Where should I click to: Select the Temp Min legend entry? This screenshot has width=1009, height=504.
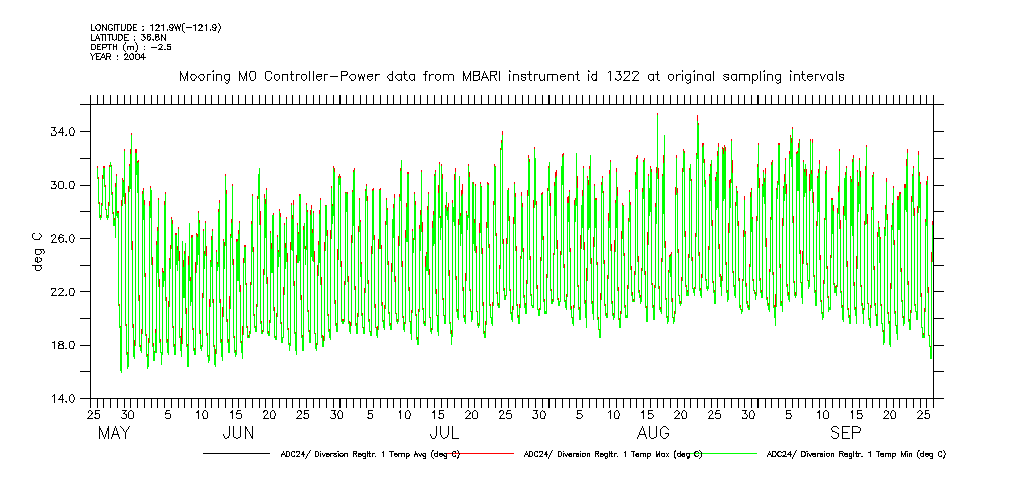point(856,454)
